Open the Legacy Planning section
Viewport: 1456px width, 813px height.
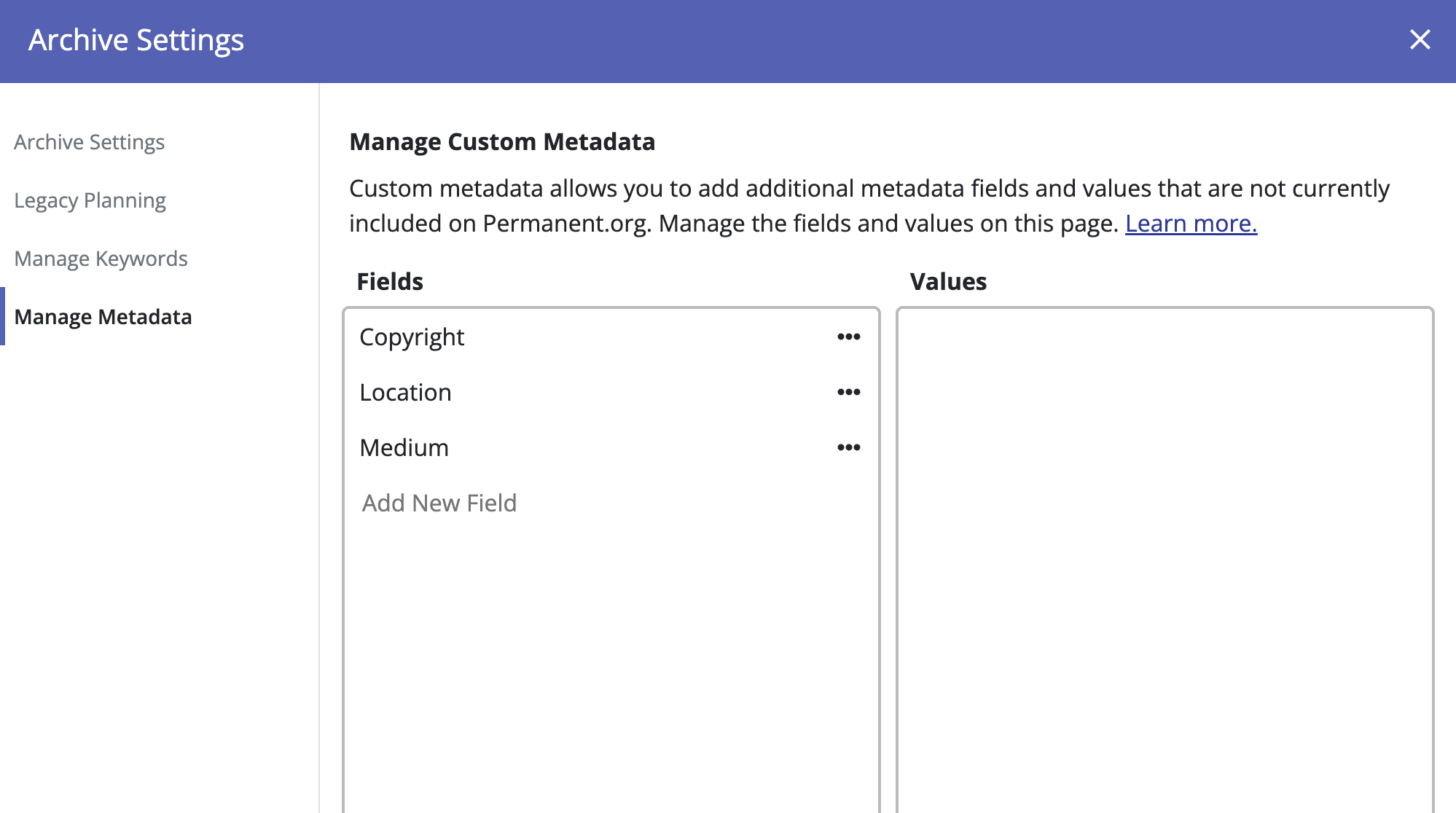(90, 200)
